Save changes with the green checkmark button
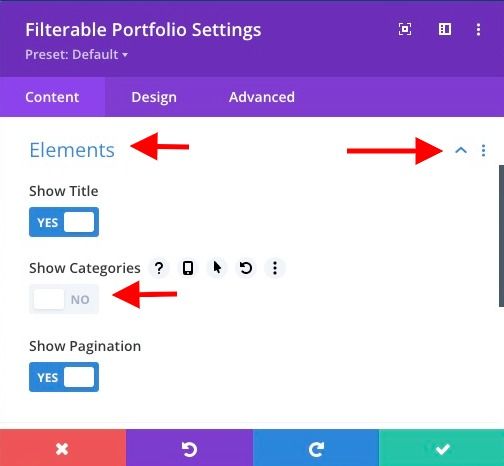Viewport: 504px width, 466px height. [x=441, y=448]
